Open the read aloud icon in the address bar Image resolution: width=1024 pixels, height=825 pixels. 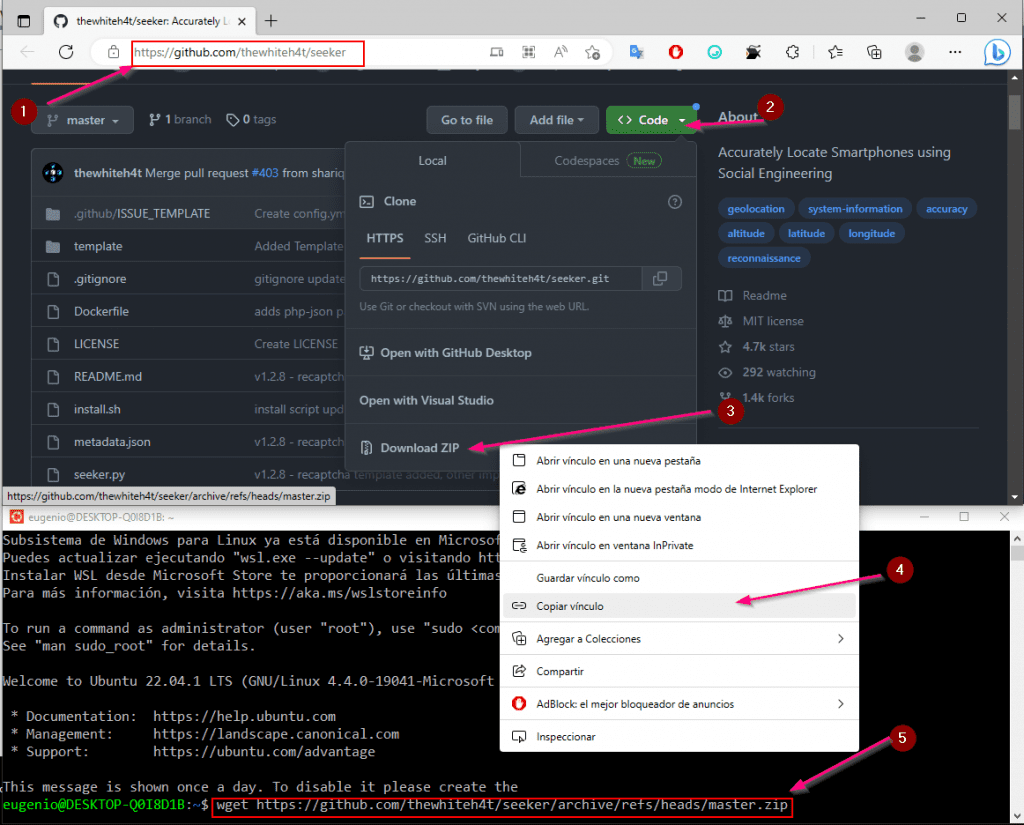[x=560, y=52]
